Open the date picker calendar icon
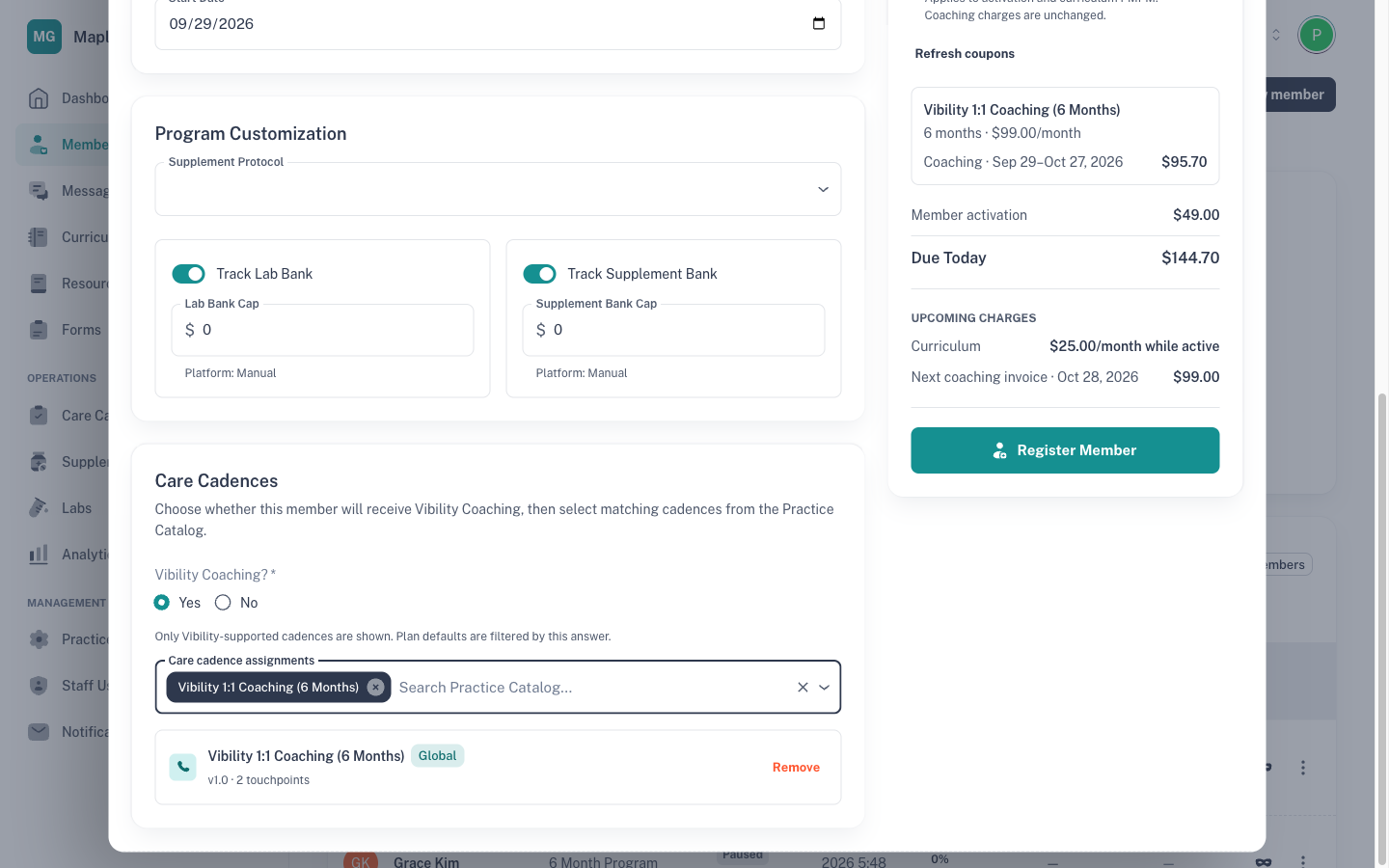Image resolution: width=1389 pixels, height=868 pixels. pyautogui.click(x=819, y=24)
